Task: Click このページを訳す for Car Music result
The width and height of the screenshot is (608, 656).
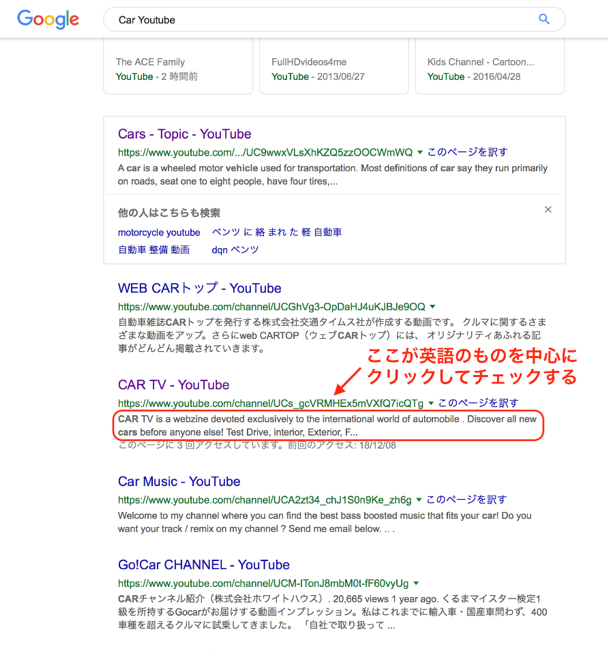Action: [x=466, y=500]
